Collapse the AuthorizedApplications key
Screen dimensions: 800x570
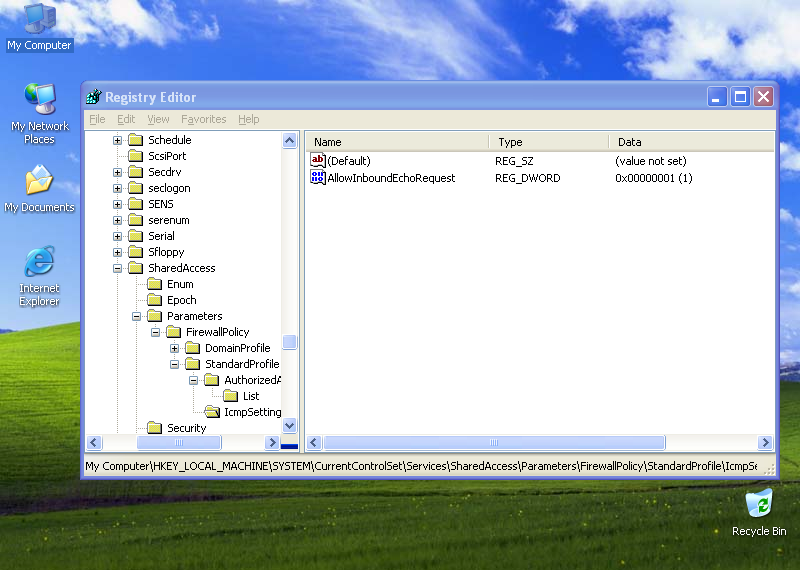click(193, 380)
